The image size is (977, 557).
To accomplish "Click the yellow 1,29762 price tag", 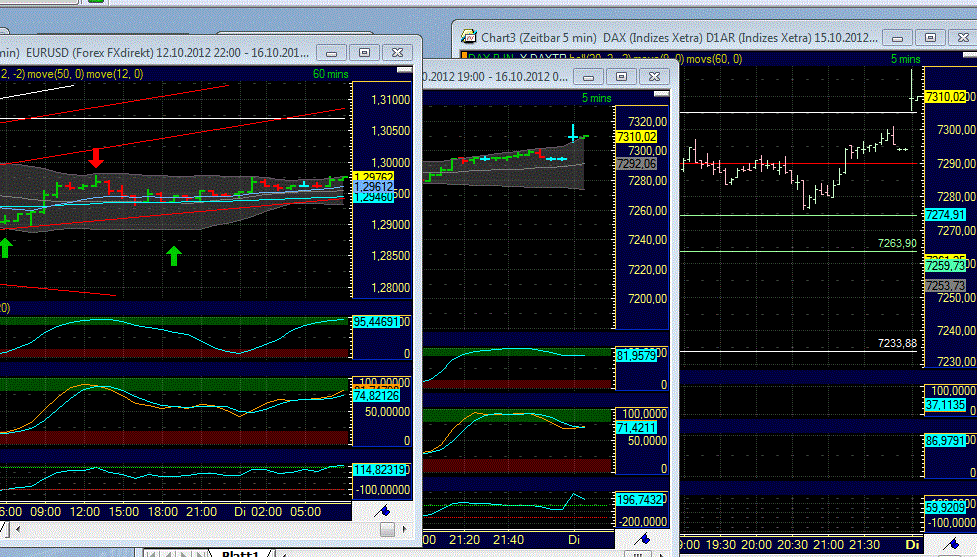I will pos(373,177).
